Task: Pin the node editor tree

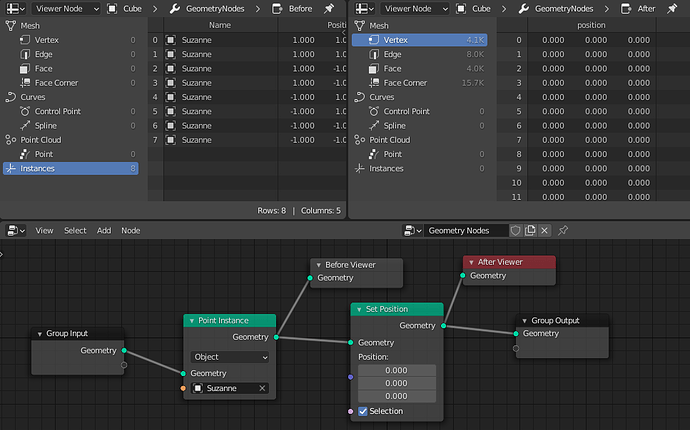Action: pos(563,230)
